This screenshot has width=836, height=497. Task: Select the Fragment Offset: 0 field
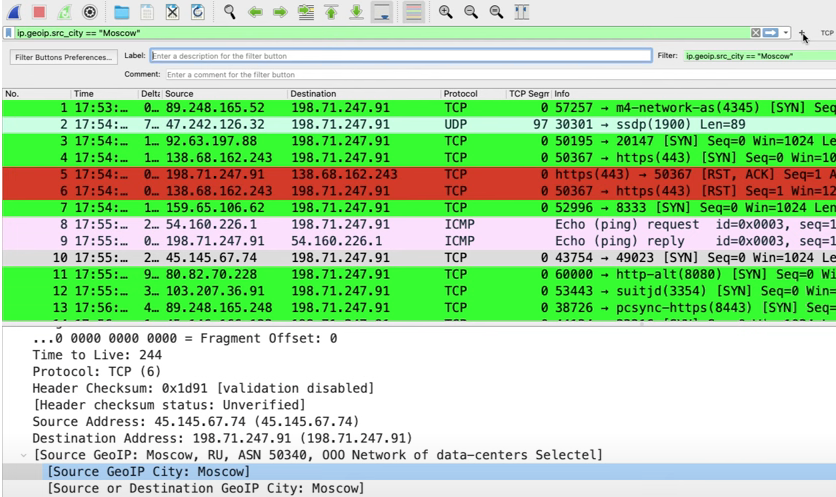point(184,339)
